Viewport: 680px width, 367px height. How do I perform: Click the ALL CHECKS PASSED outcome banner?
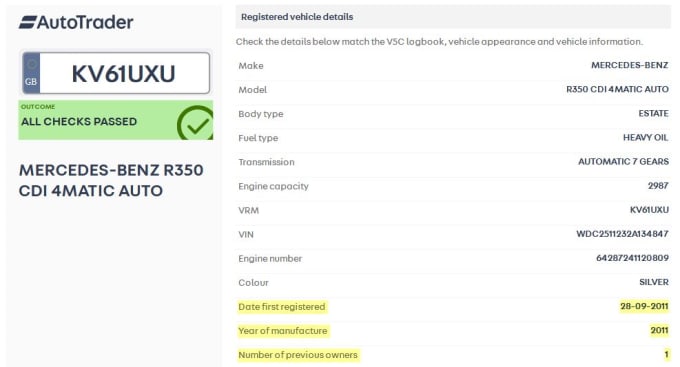pos(115,120)
